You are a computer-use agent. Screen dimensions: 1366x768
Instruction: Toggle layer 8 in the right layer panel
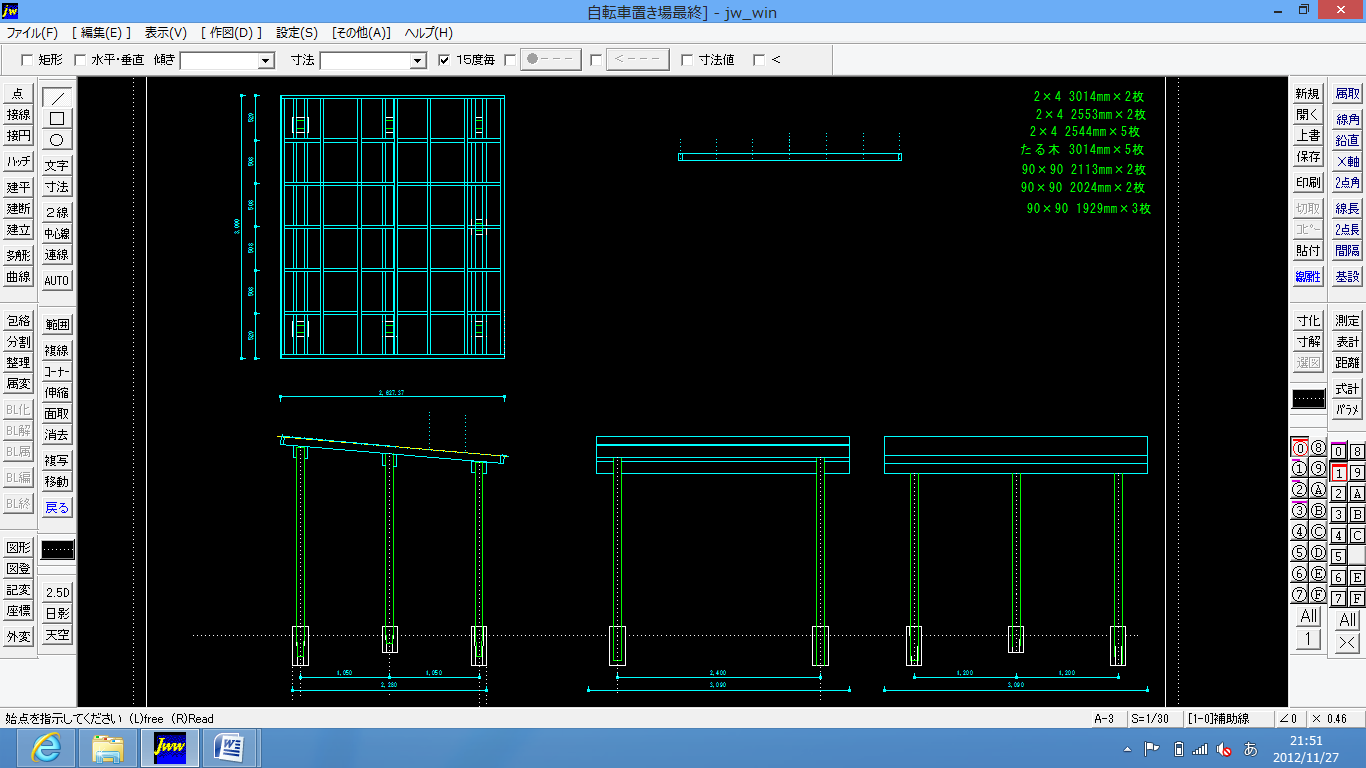pyautogui.click(x=1356, y=452)
